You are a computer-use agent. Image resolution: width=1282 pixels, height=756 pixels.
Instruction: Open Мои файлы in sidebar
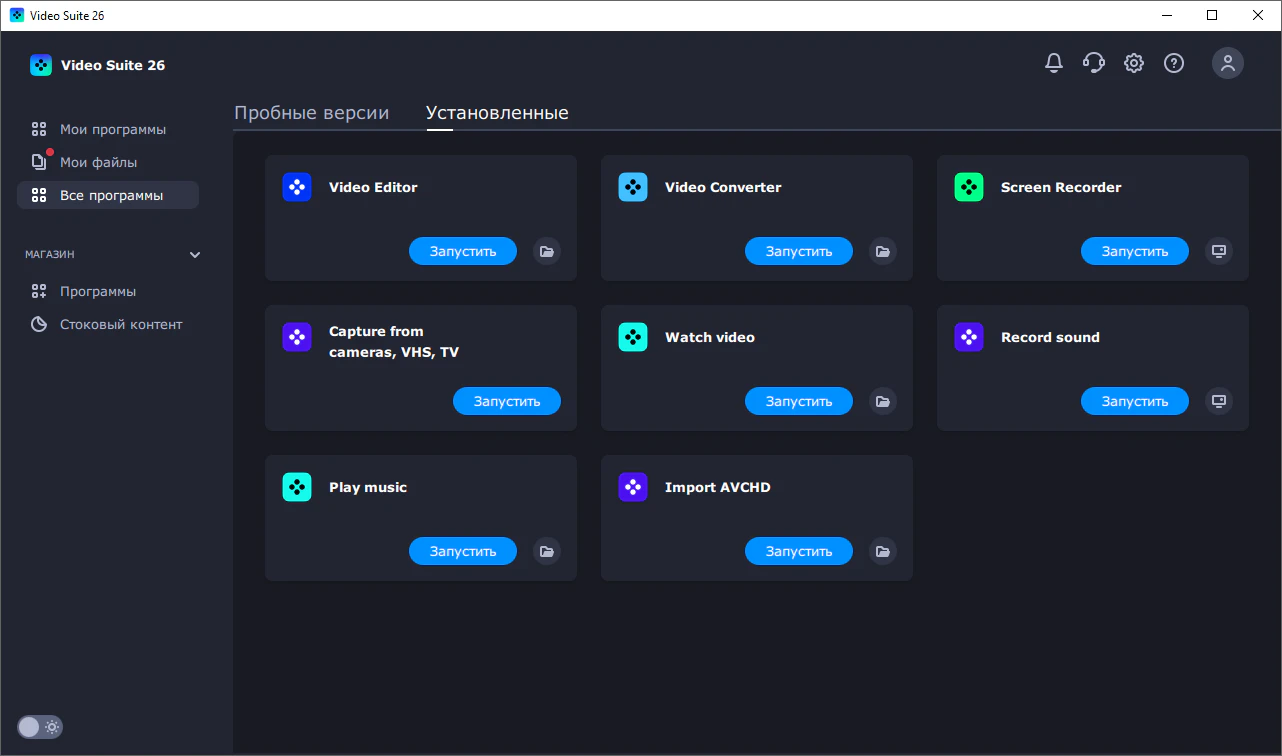click(x=108, y=162)
